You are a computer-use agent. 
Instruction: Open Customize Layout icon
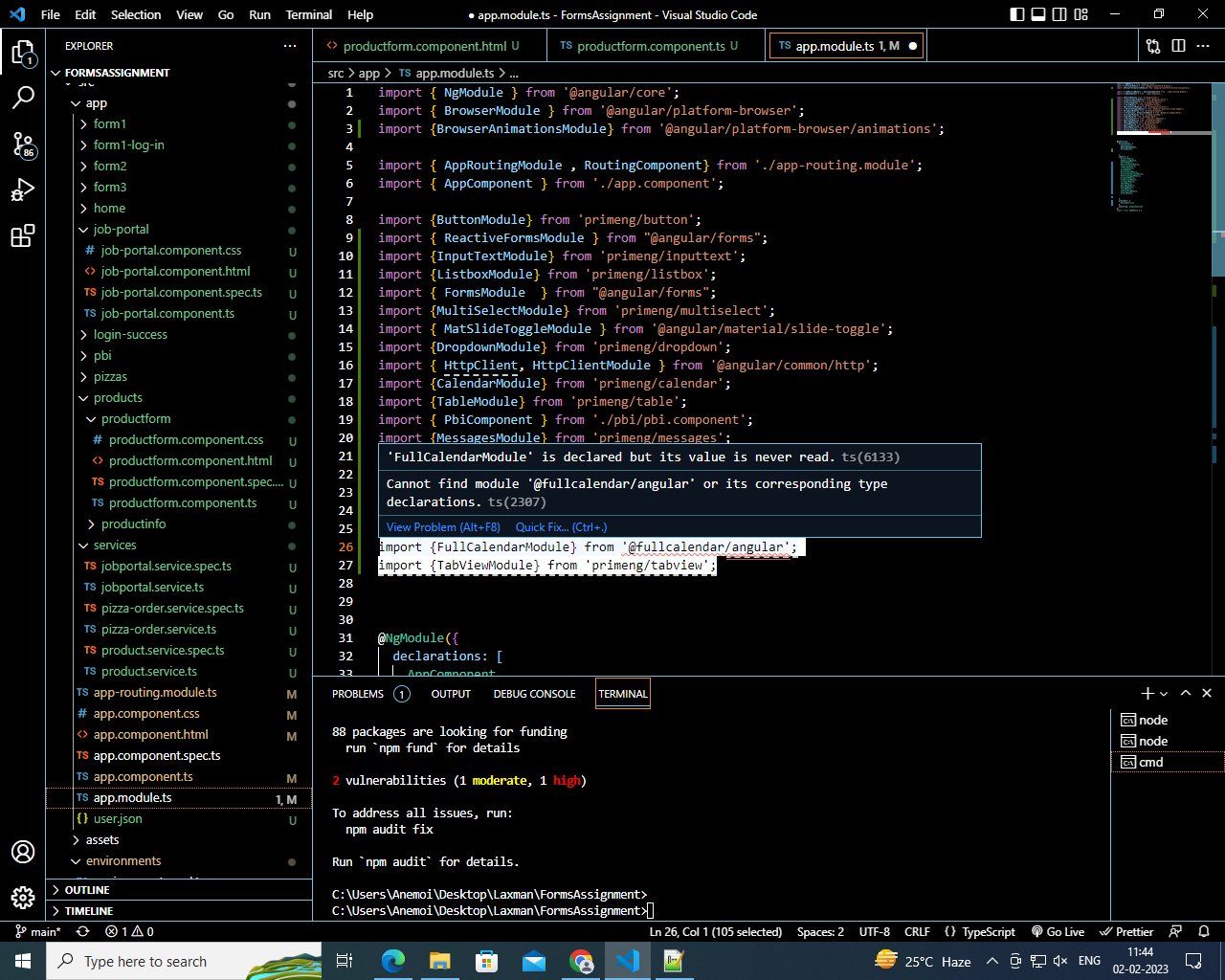pos(1081,14)
